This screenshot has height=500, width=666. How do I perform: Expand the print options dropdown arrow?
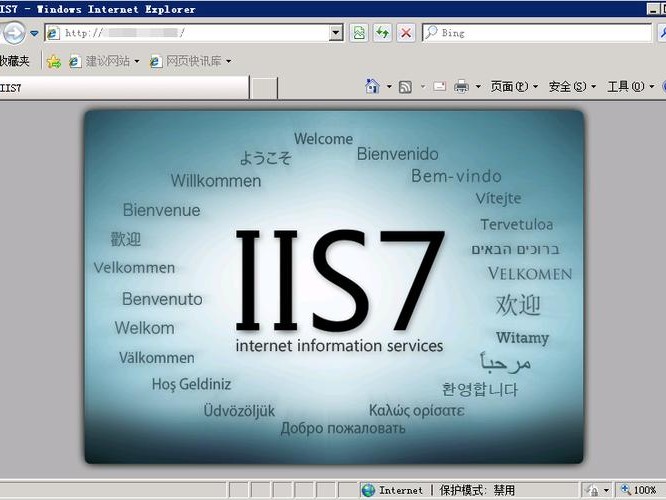coord(478,87)
